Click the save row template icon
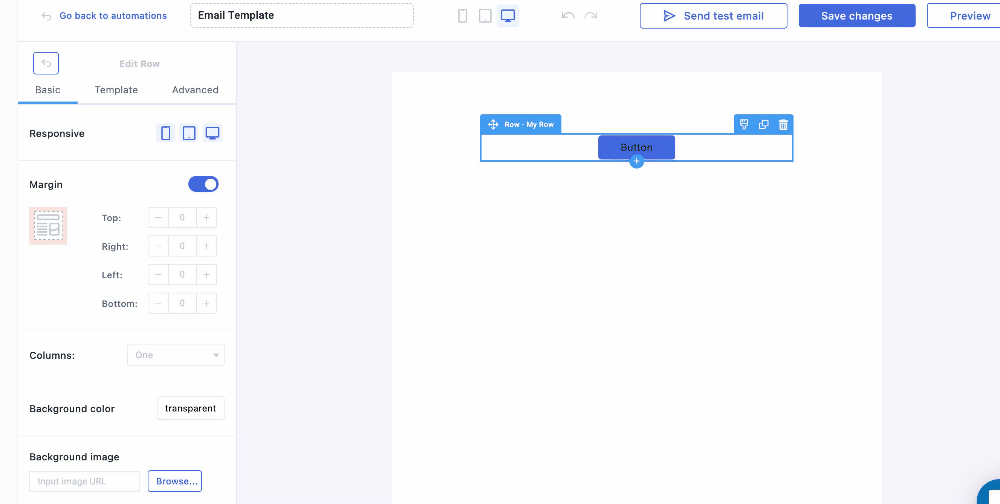 744,124
